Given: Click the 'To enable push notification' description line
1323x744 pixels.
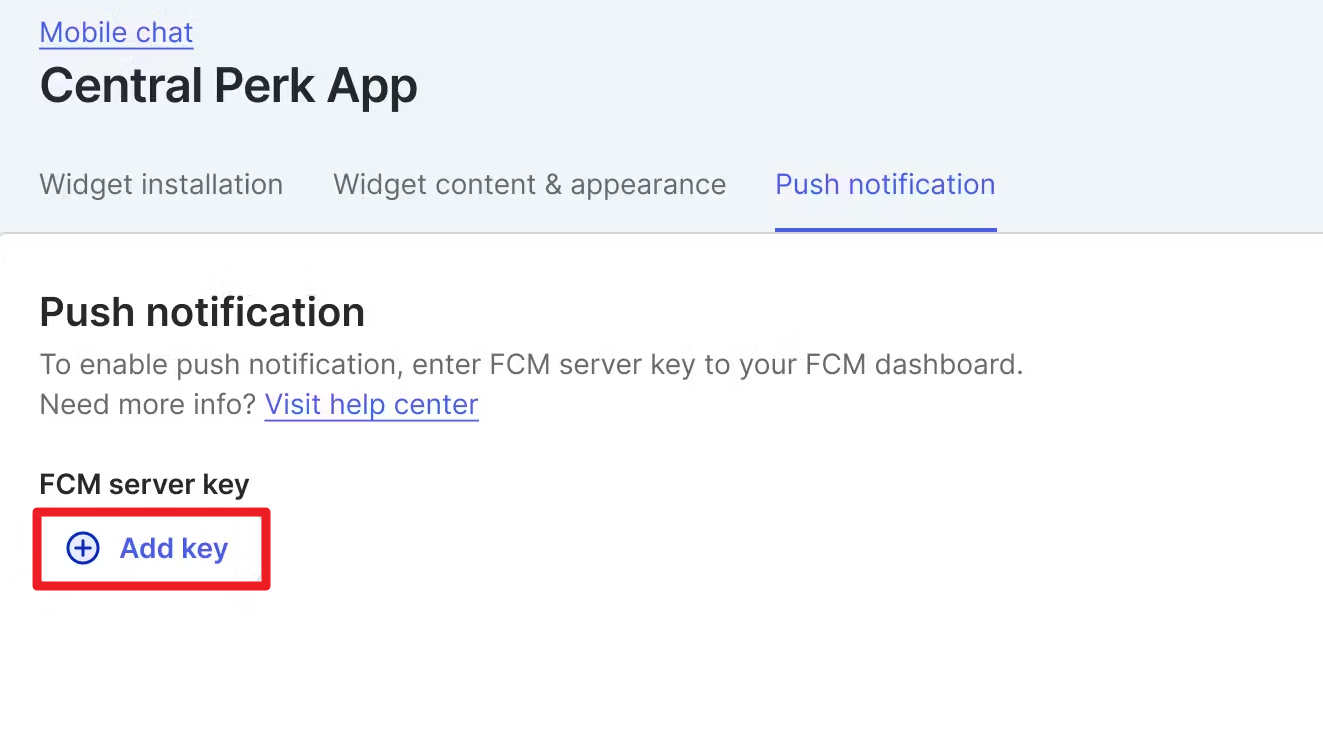Looking at the screenshot, I should point(531,364).
